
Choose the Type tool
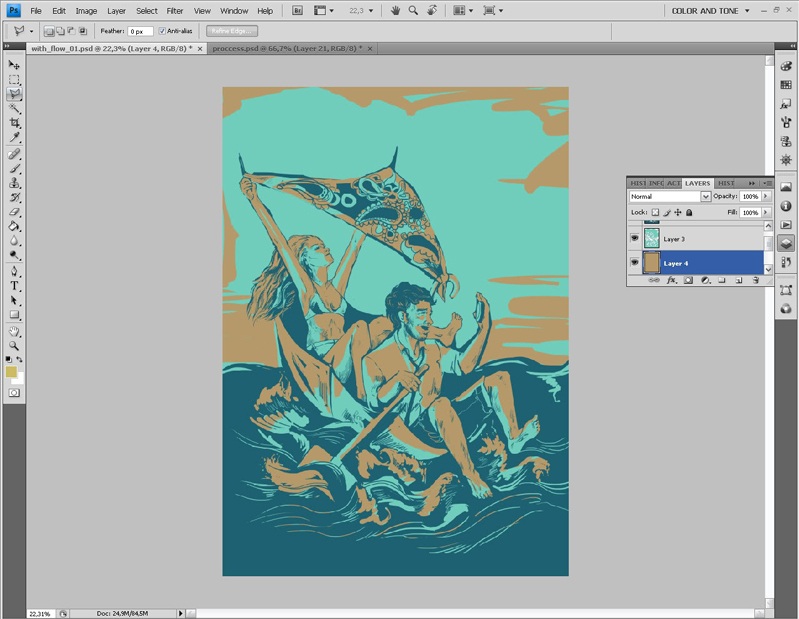pyautogui.click(x=14, y=286)
